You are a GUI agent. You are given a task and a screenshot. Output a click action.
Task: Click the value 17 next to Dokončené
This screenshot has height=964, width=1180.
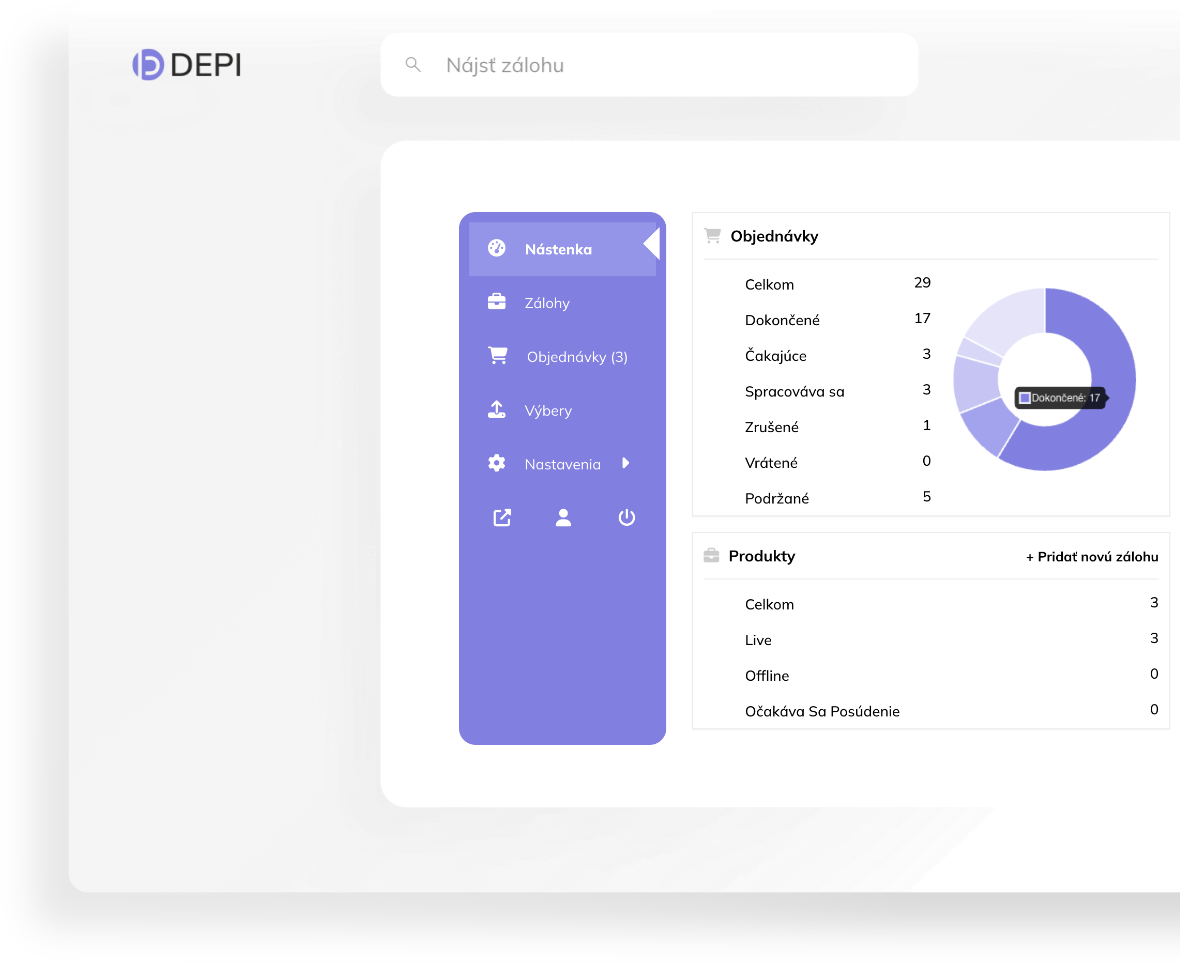[x=922, y=318]
